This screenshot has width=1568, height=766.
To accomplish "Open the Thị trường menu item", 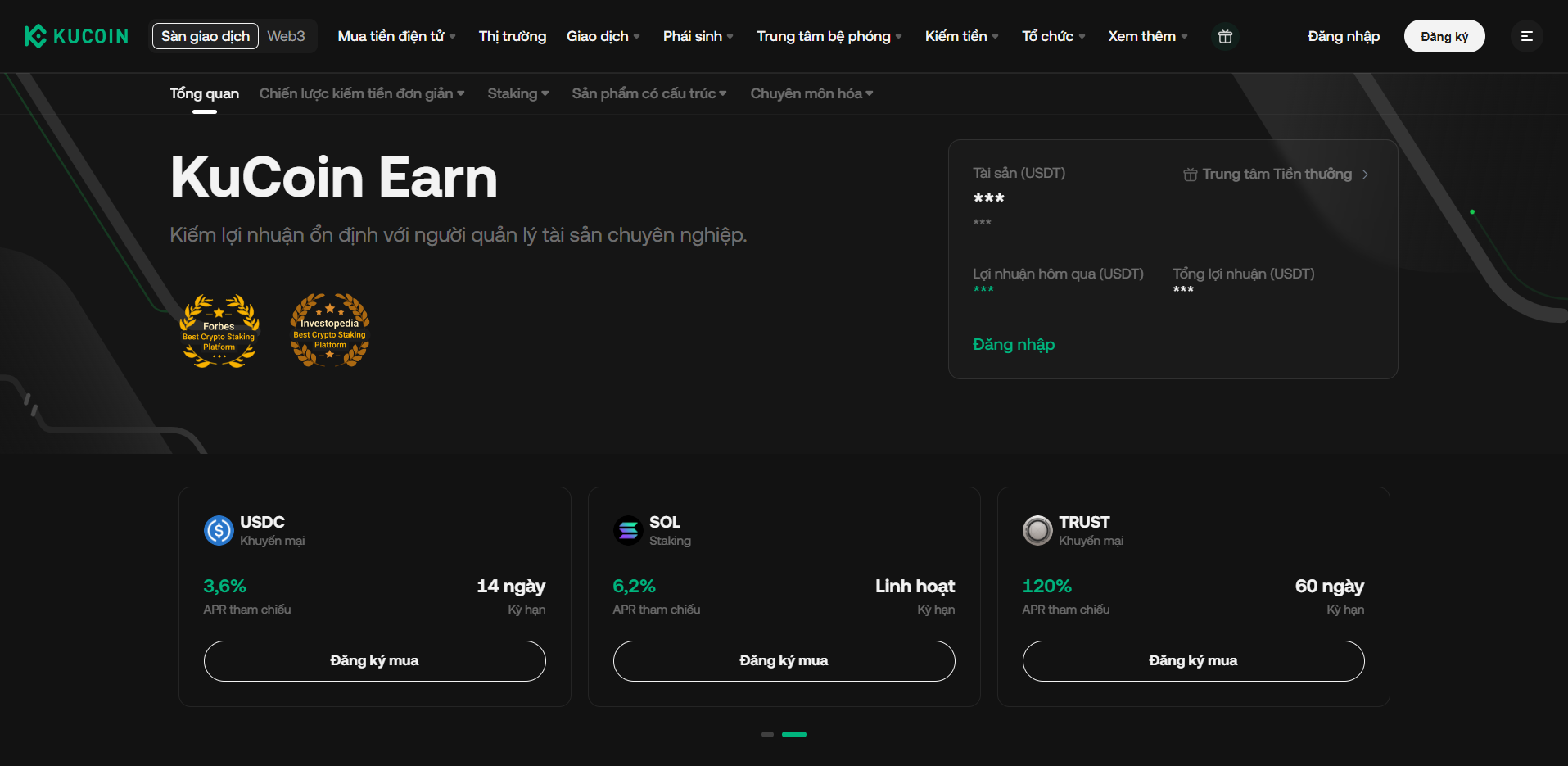I will [512, 36].
